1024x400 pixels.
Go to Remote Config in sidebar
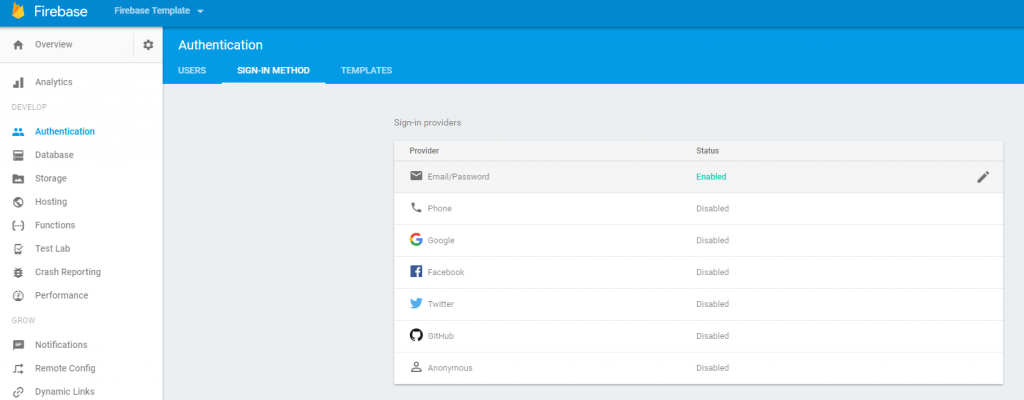pos(64,368)
